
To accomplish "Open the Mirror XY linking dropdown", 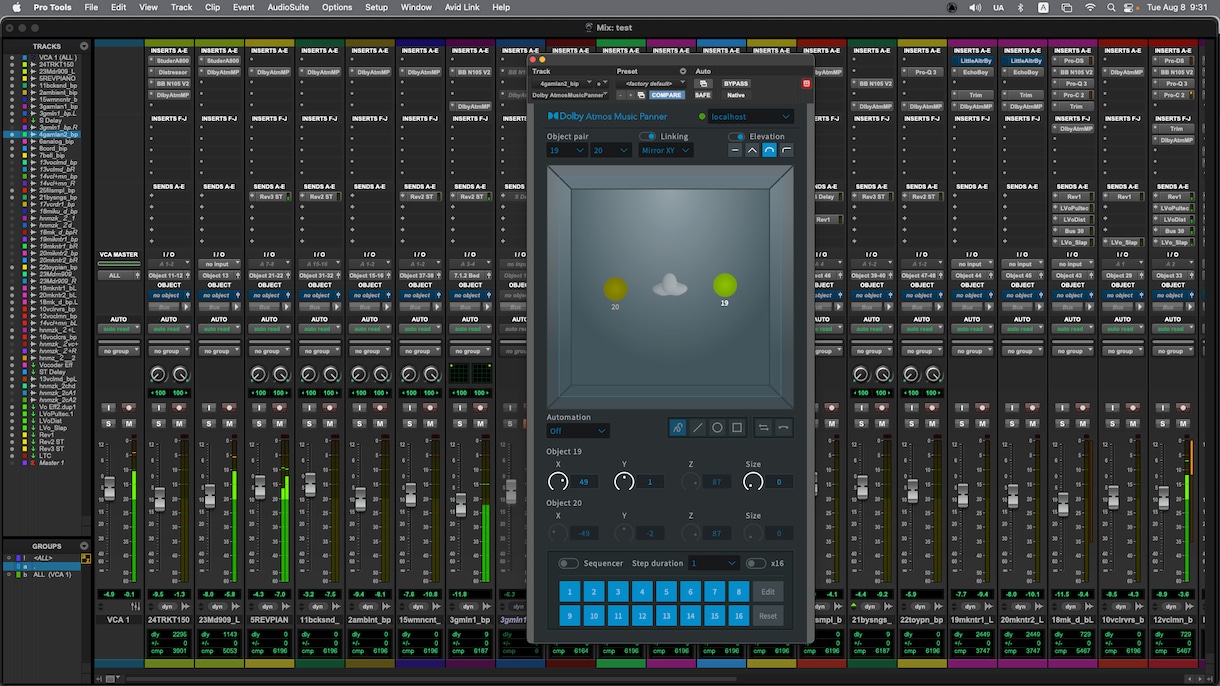I will (x=665, y=150).
